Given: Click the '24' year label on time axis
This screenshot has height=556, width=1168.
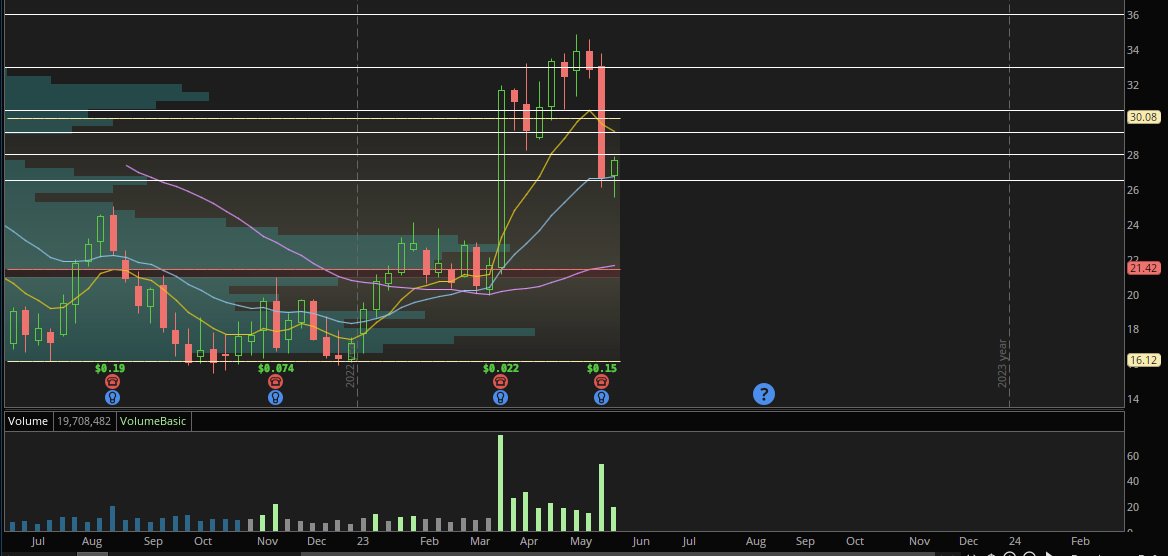Looking at the screenshot, I should coord(1015,541).
